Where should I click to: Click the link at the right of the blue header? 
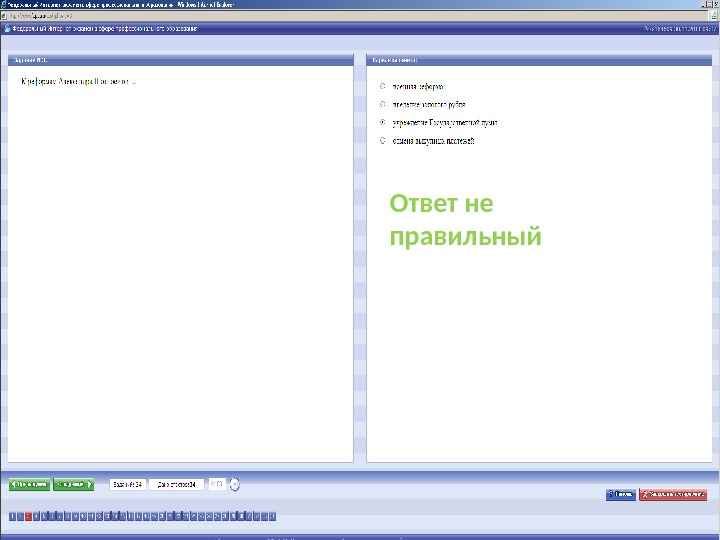click(x=680, y=28)
